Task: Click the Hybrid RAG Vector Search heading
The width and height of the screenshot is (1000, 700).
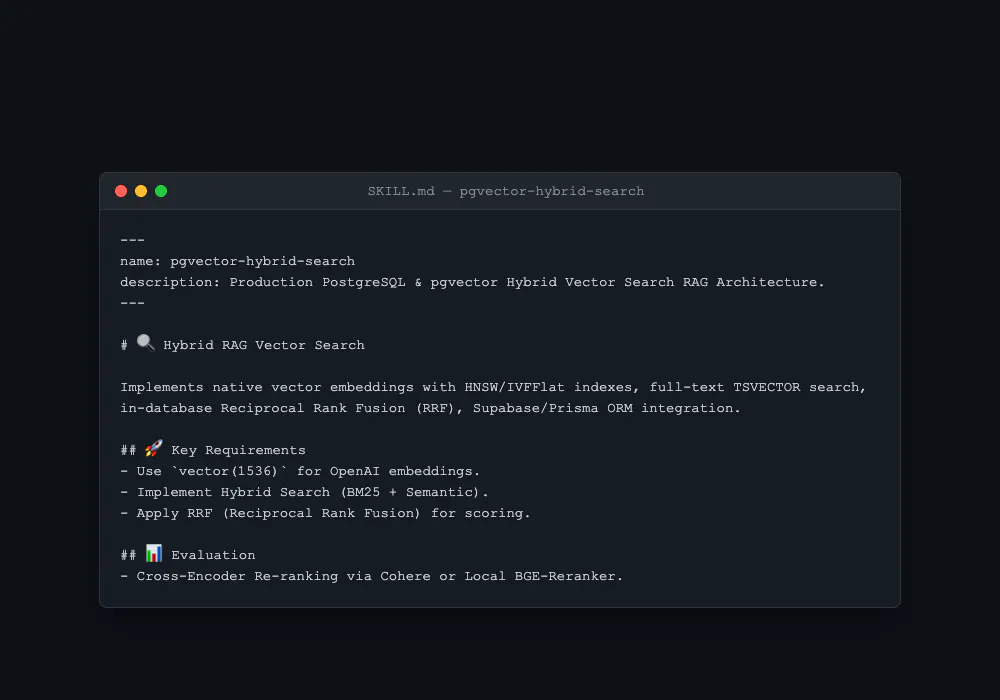Action: tap(264, 346)
